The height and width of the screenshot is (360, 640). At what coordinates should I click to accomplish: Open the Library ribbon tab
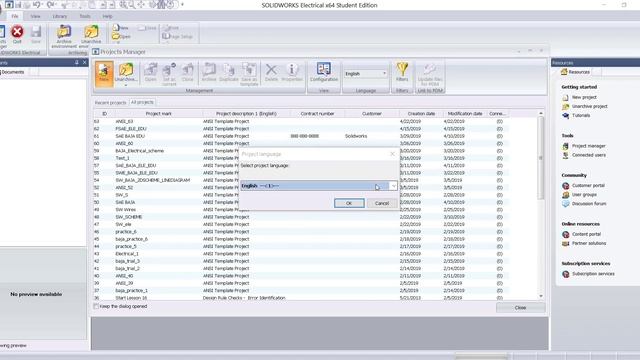(60, 16)
